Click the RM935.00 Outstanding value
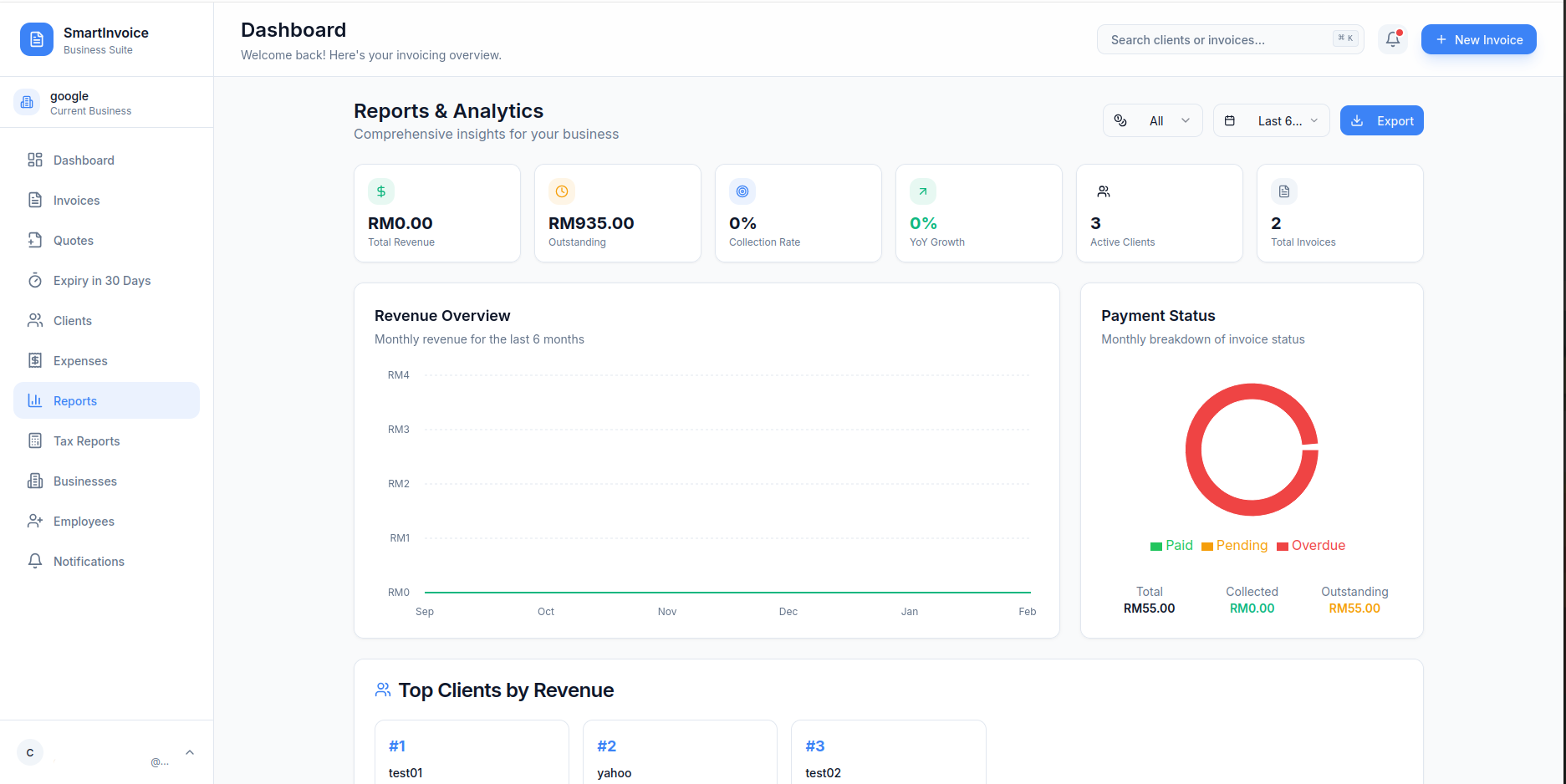The width and height of the screenshot is (1566, 784). point(591,223)
